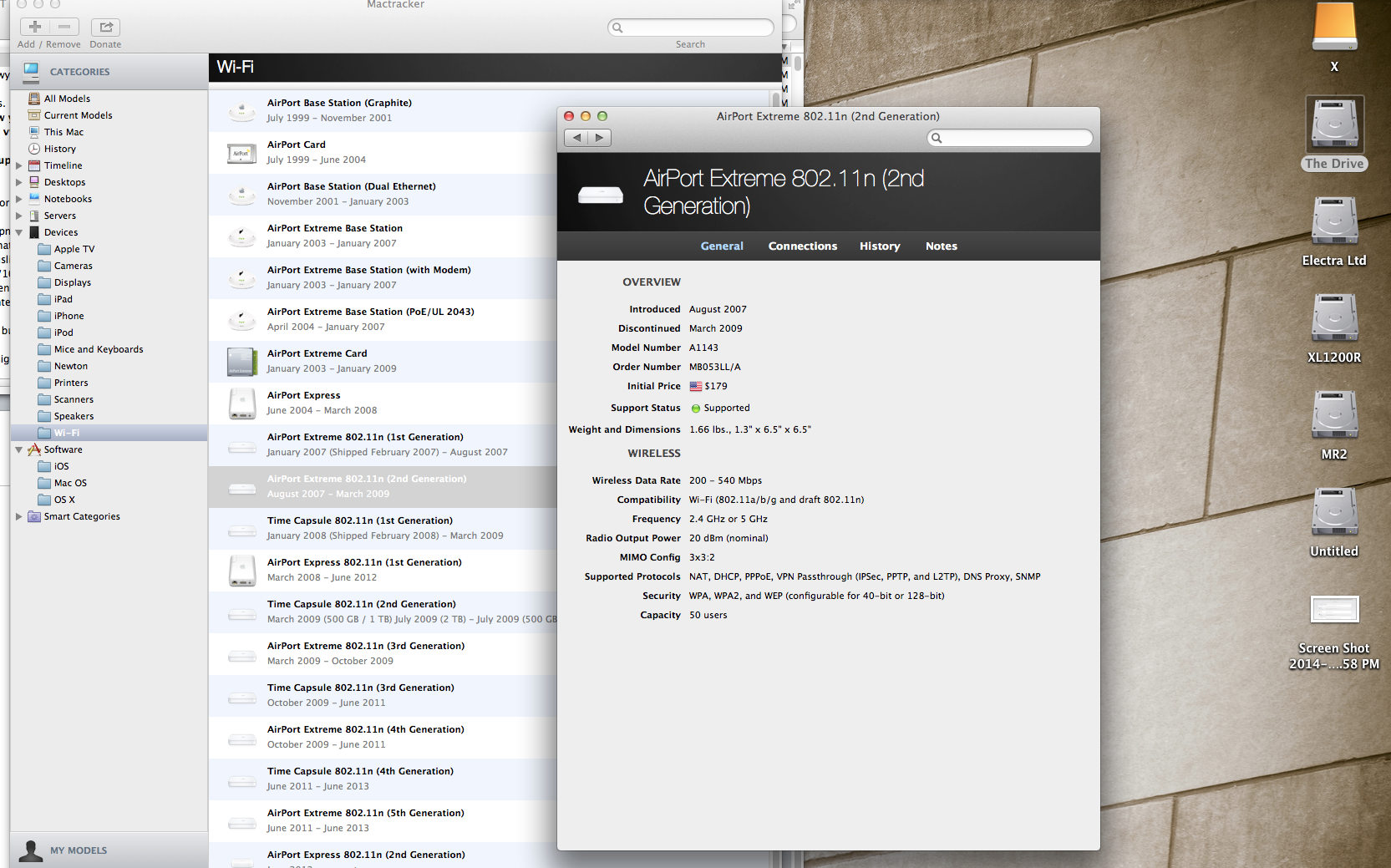Click search field in AirPort Extreme window
Image resolution: width=1391 pixels, height=868 pixels.
coord(1010,138)
